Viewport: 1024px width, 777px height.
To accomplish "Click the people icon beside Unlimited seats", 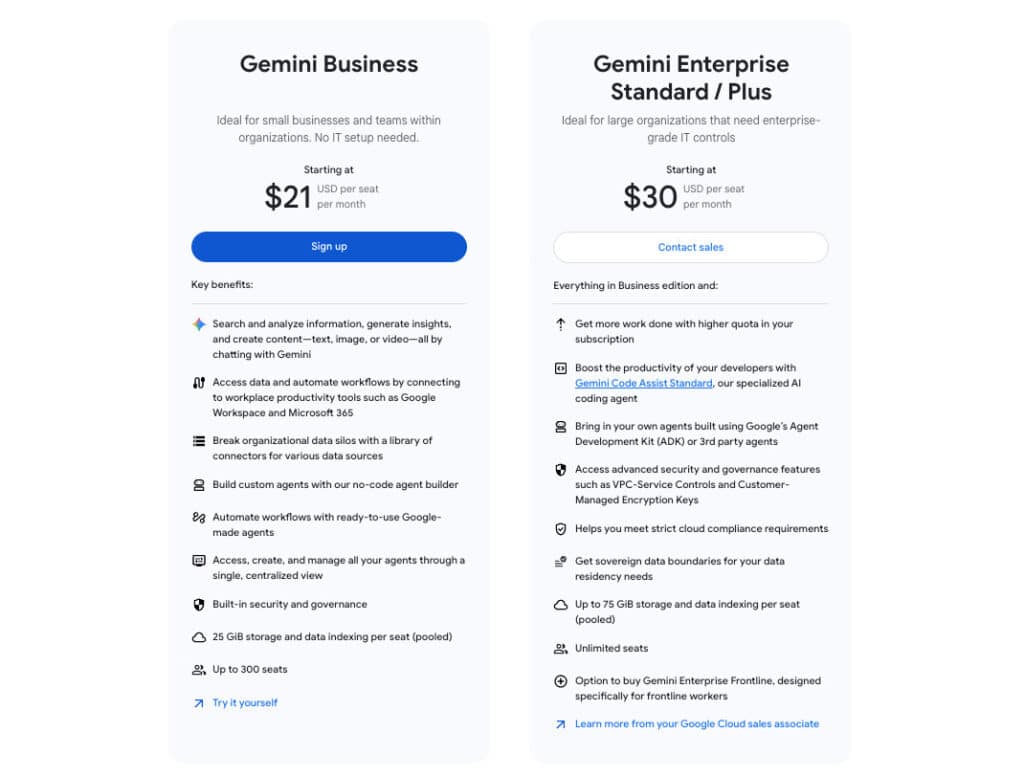I will (x=561, y=649).
